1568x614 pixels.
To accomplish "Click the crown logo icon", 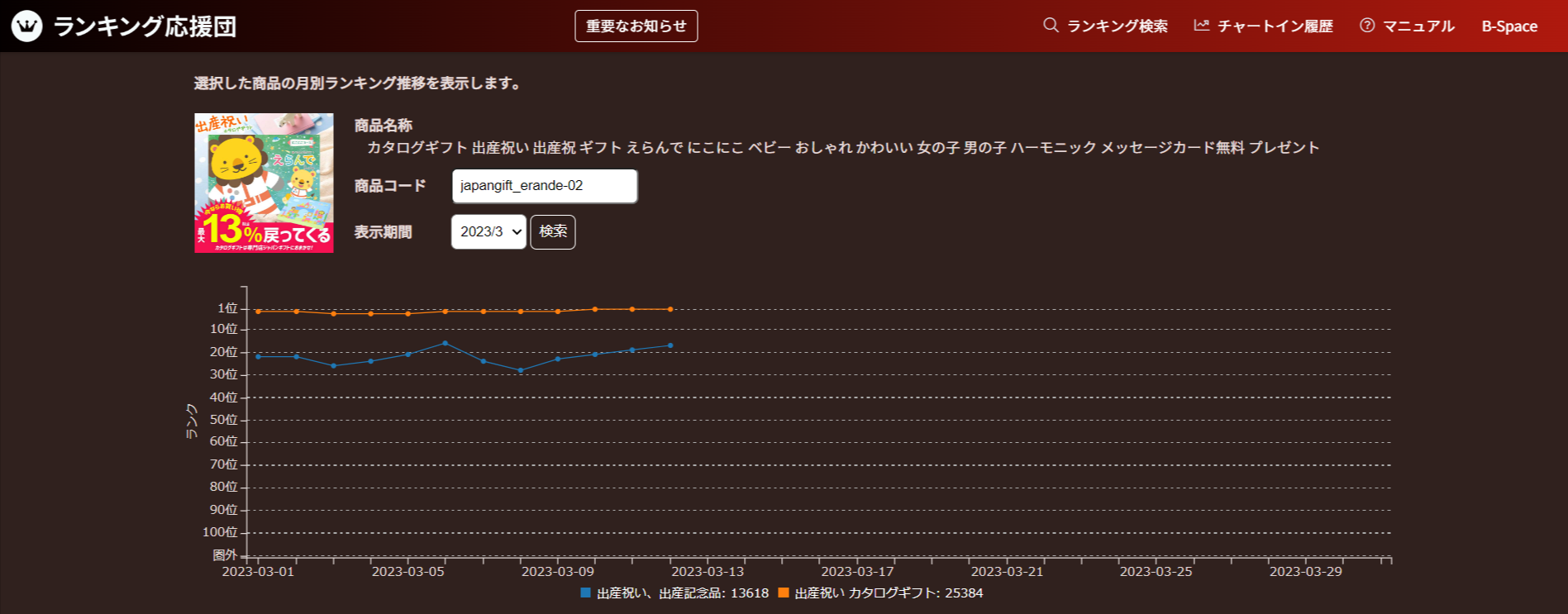I will pos(26,26).
